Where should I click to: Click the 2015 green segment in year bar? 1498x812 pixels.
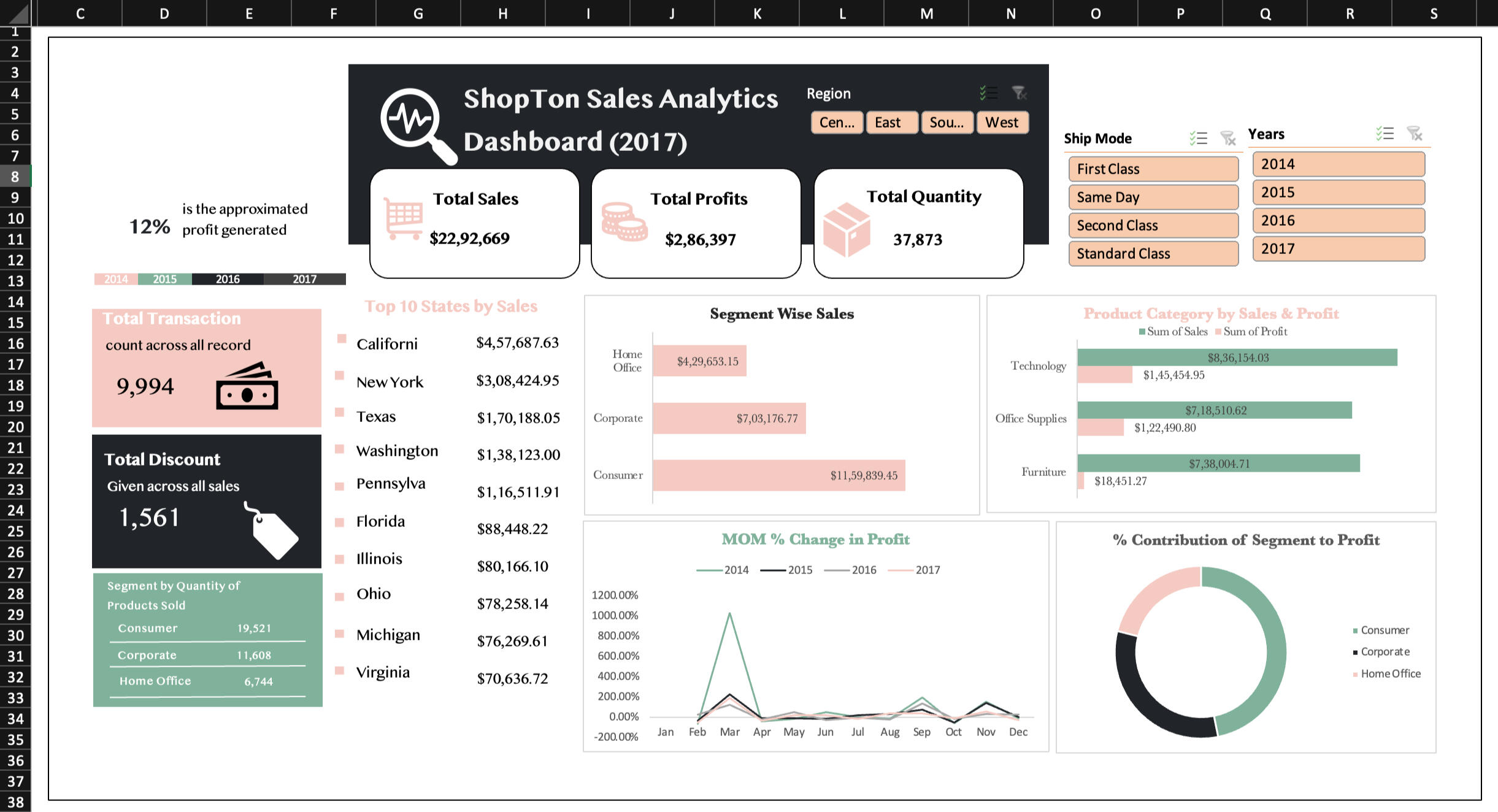tap(164, 279)
